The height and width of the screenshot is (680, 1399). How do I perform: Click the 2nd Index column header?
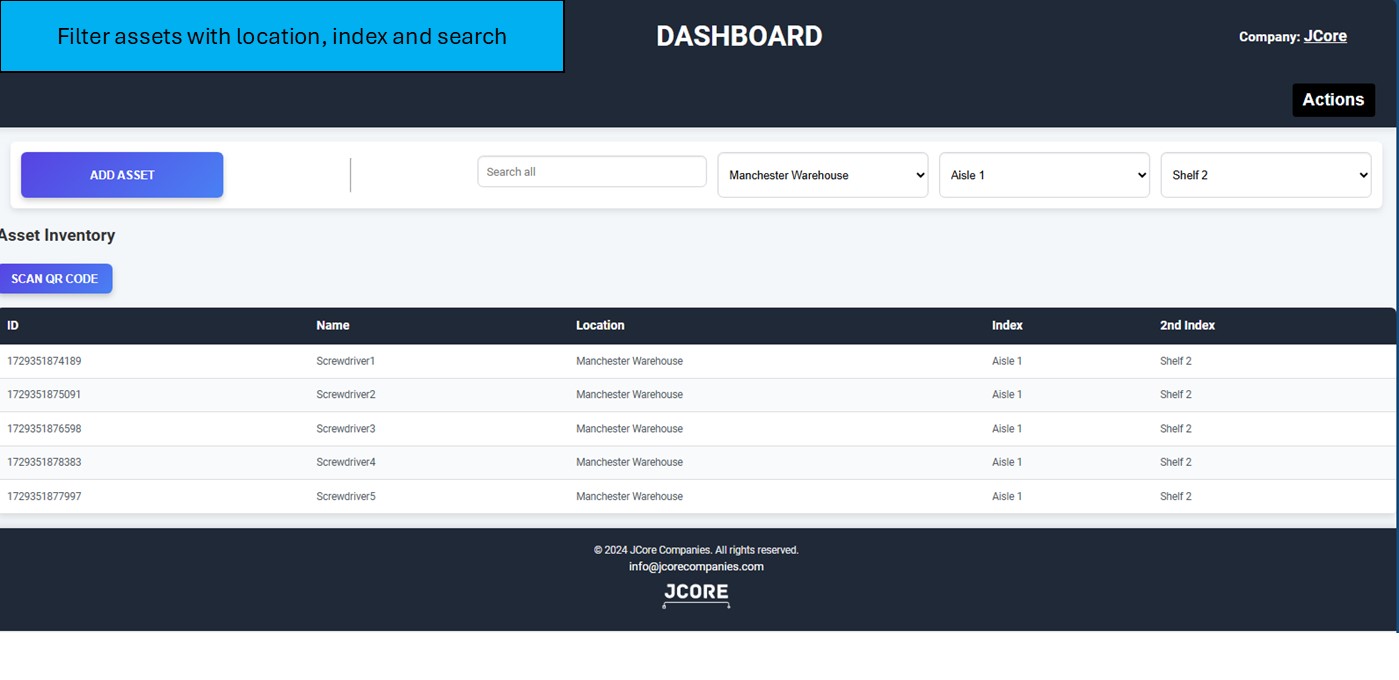1187,325
